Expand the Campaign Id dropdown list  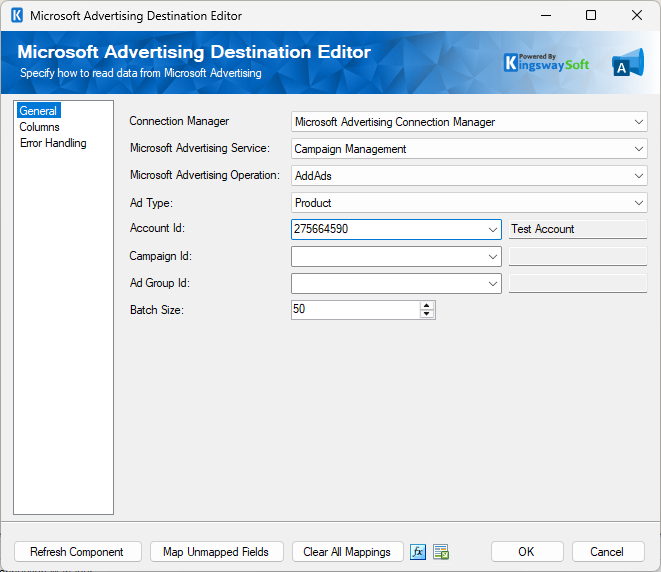493,257
